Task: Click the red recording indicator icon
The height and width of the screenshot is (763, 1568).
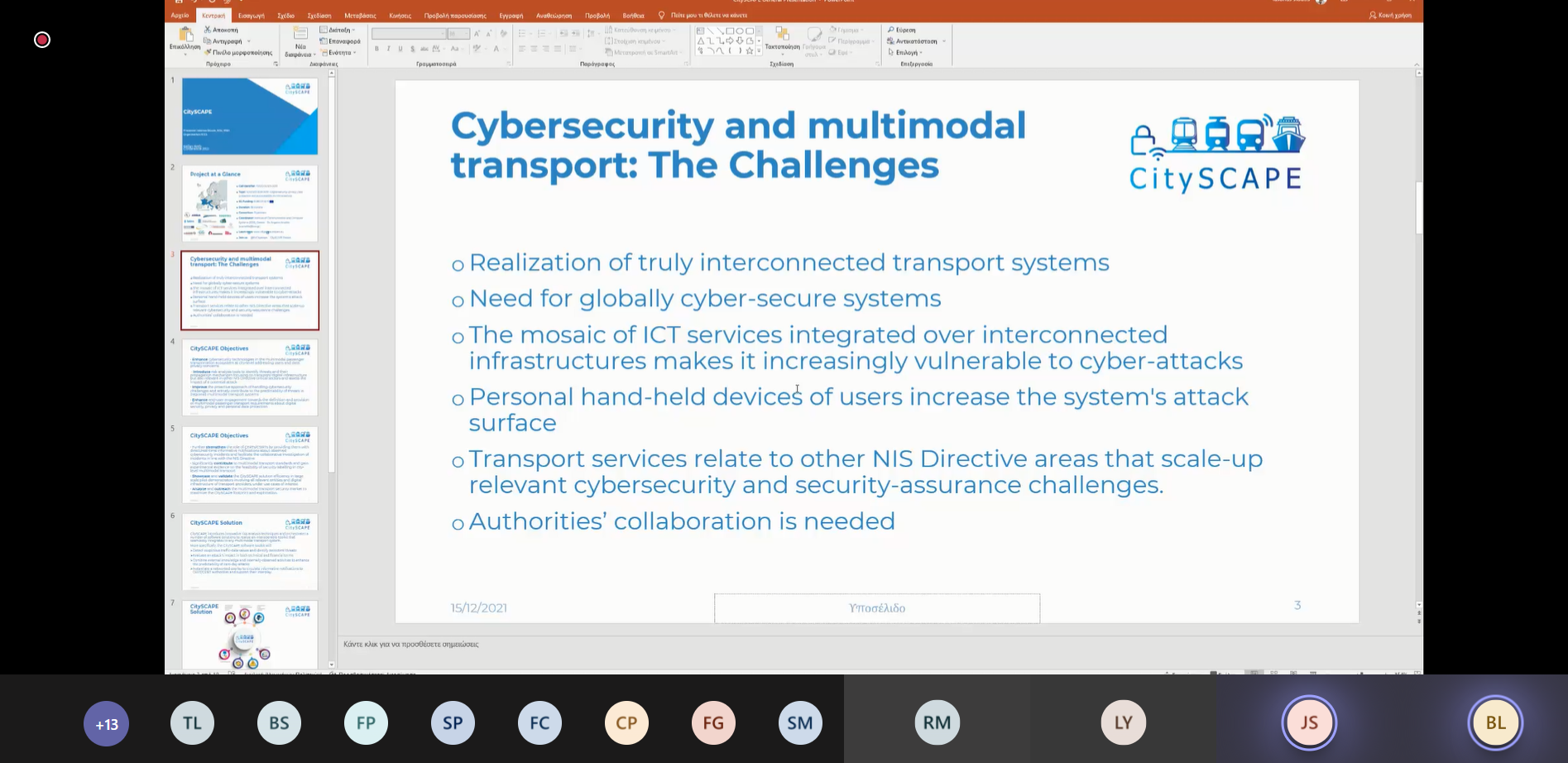Action: pos(42,40)
